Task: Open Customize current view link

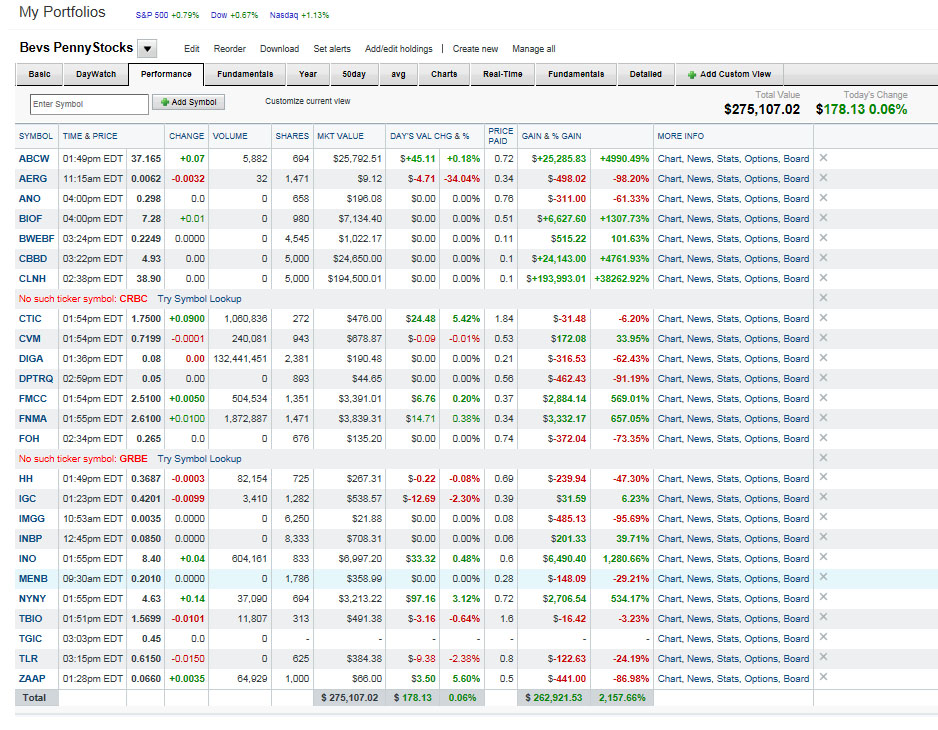Action: point(307,101)
